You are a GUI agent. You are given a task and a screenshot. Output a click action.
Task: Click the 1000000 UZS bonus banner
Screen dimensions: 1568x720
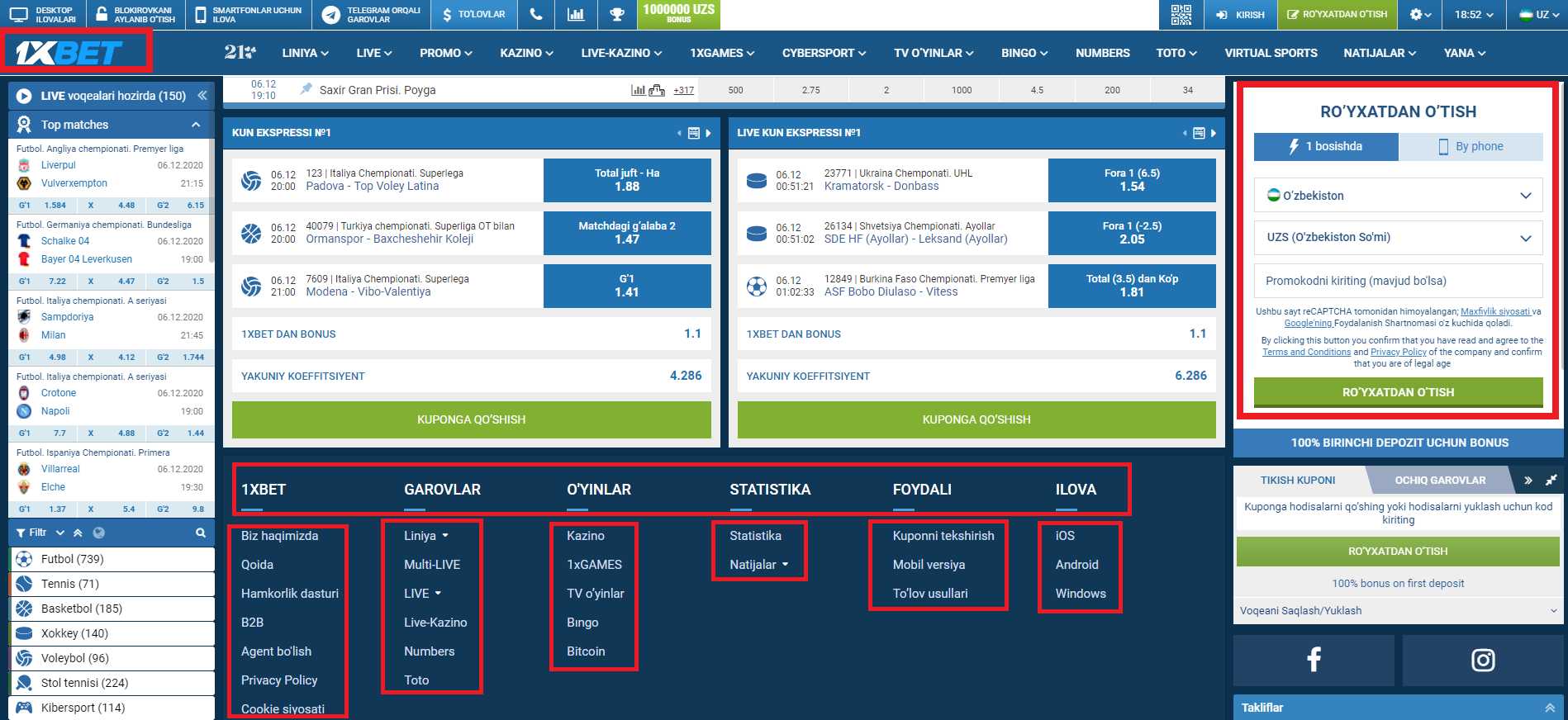click(678, 13)
